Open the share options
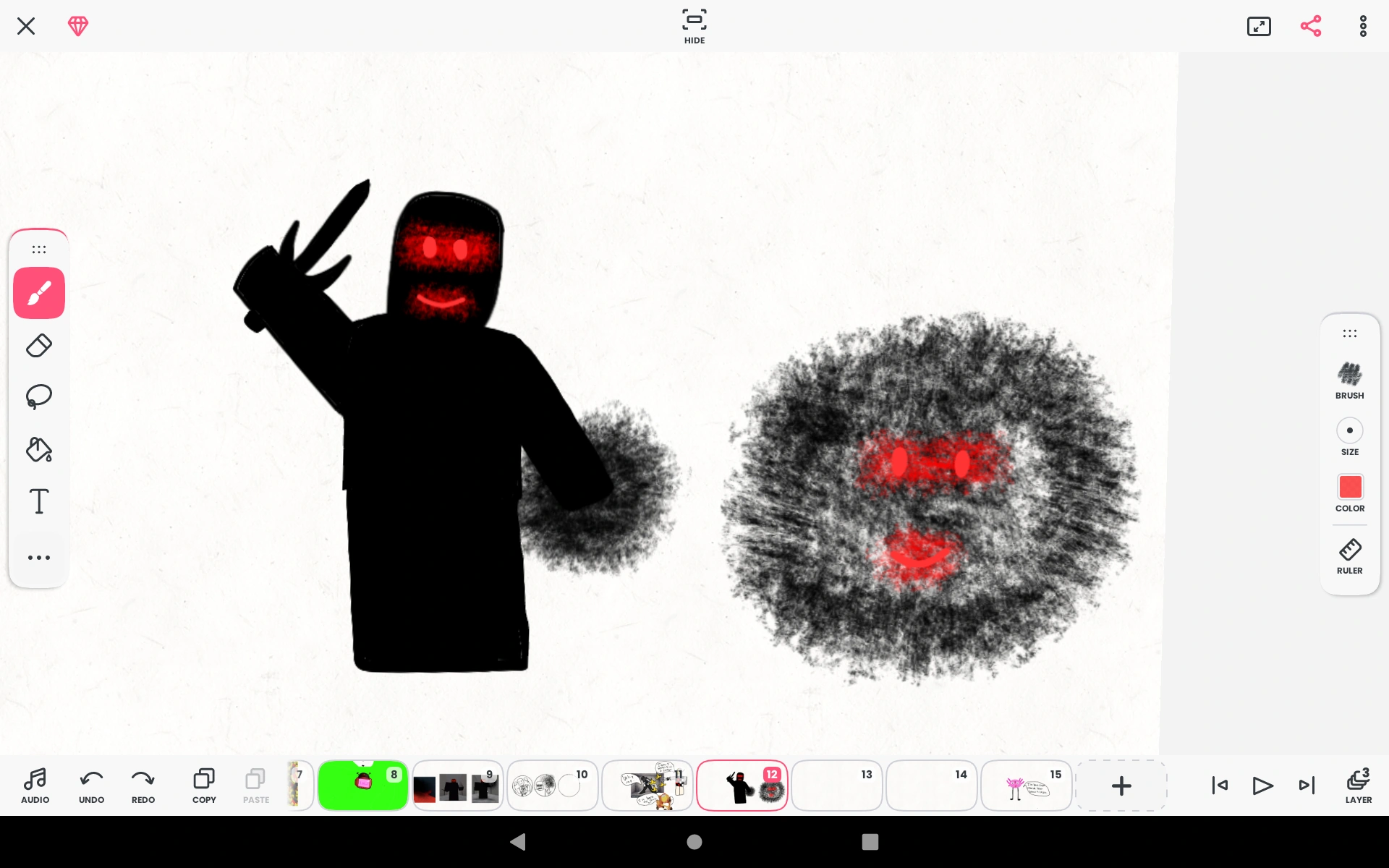This screenshot has width=1389, height=868. [x=1311, y=26]
